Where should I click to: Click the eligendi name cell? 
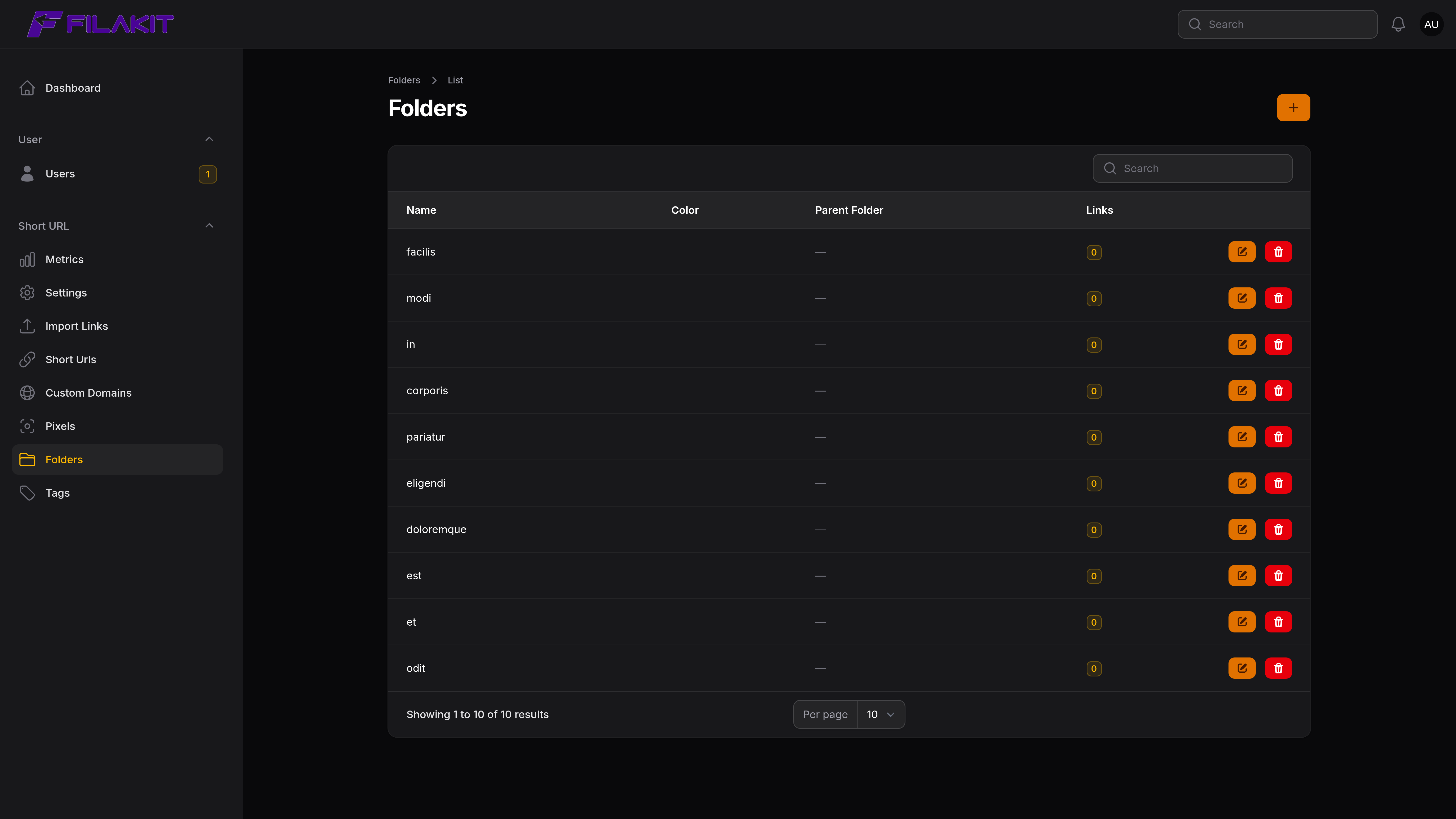426,483
